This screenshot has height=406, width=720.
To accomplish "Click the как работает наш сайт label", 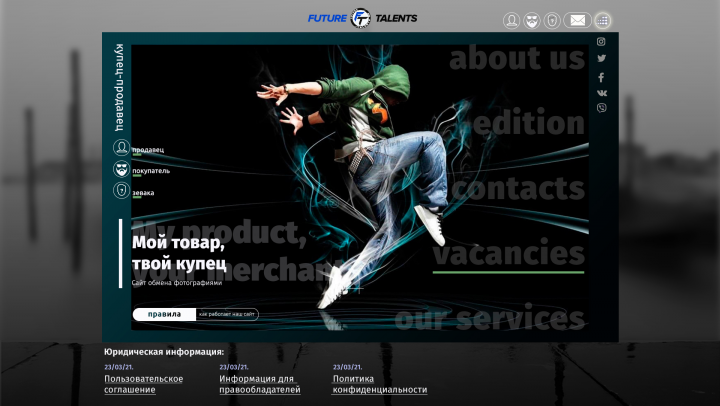I will click(227, 314).
